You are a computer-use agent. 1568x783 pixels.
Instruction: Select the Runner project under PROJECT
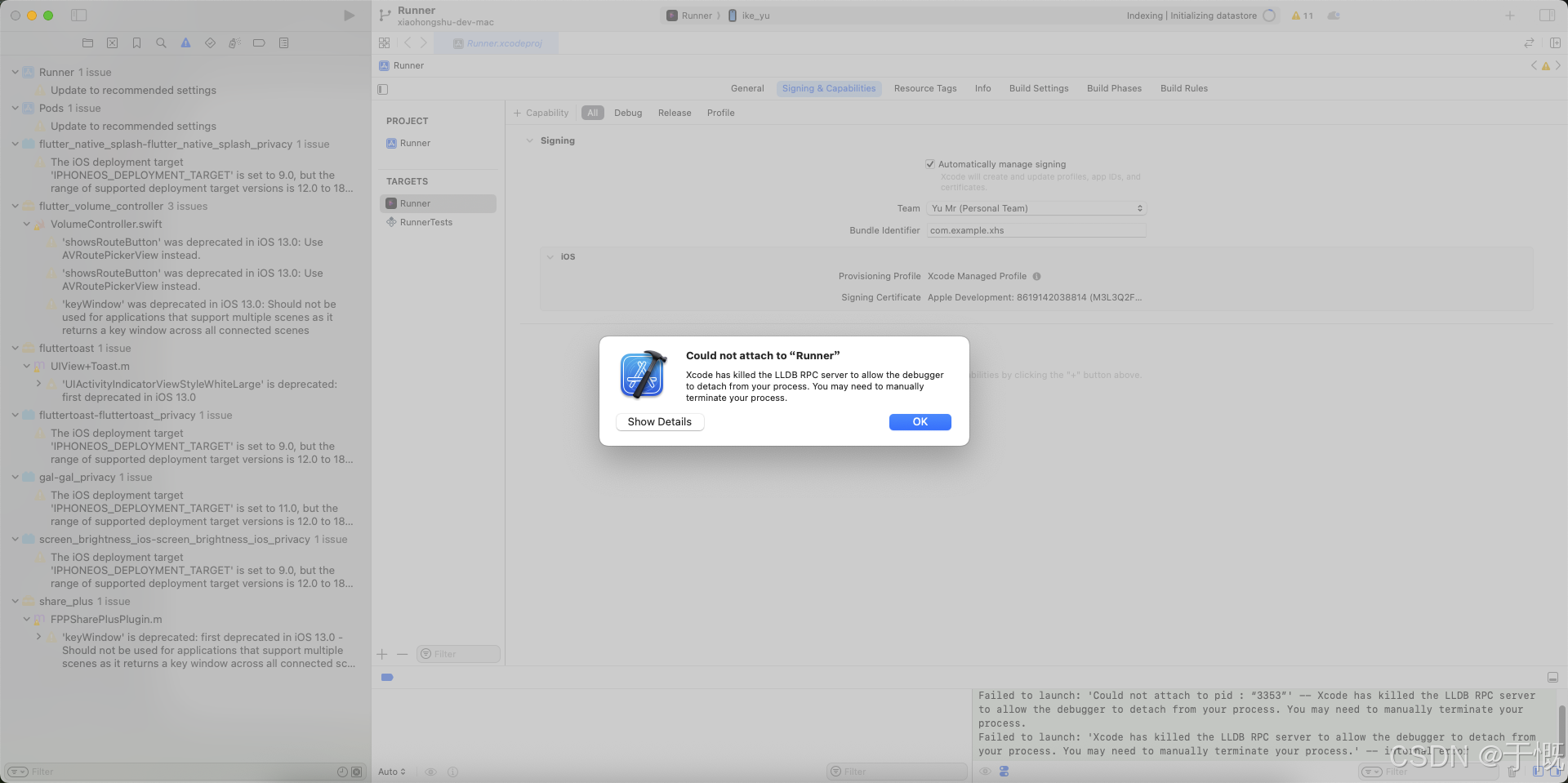click(x=438, y=143)
